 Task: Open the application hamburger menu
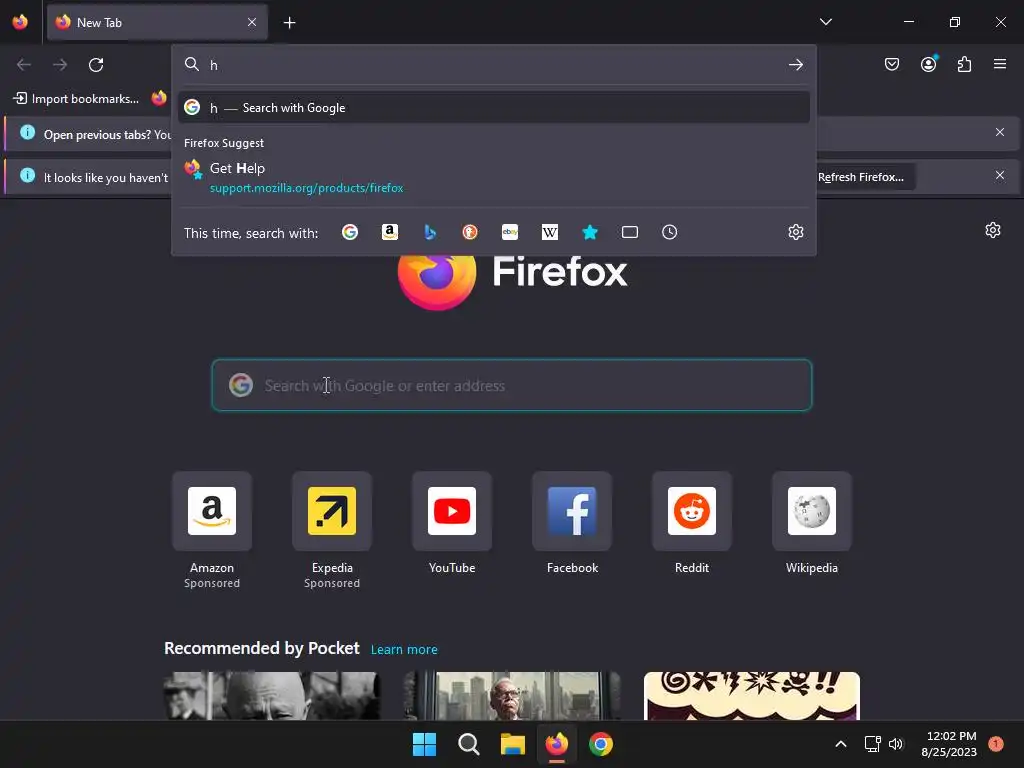1000,64
